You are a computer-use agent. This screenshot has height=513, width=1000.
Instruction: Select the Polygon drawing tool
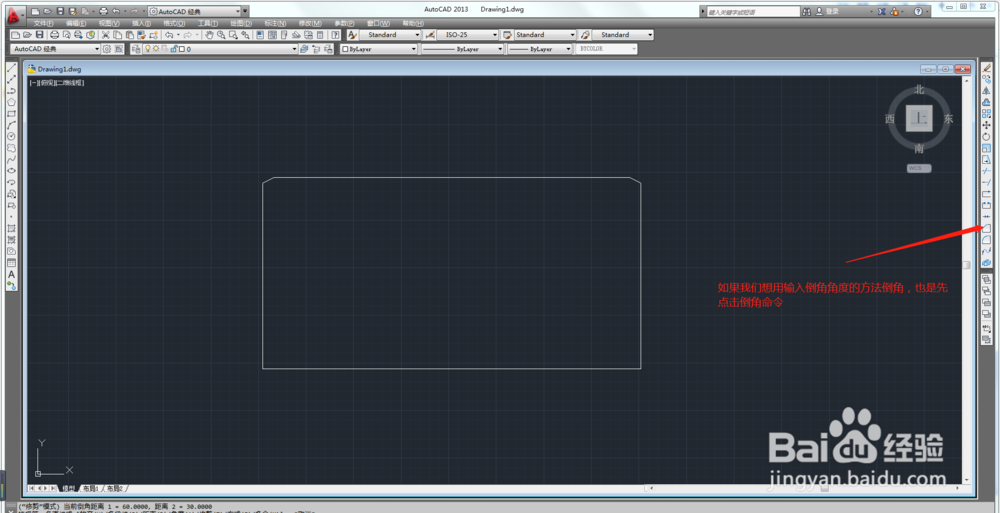(11, 102)
